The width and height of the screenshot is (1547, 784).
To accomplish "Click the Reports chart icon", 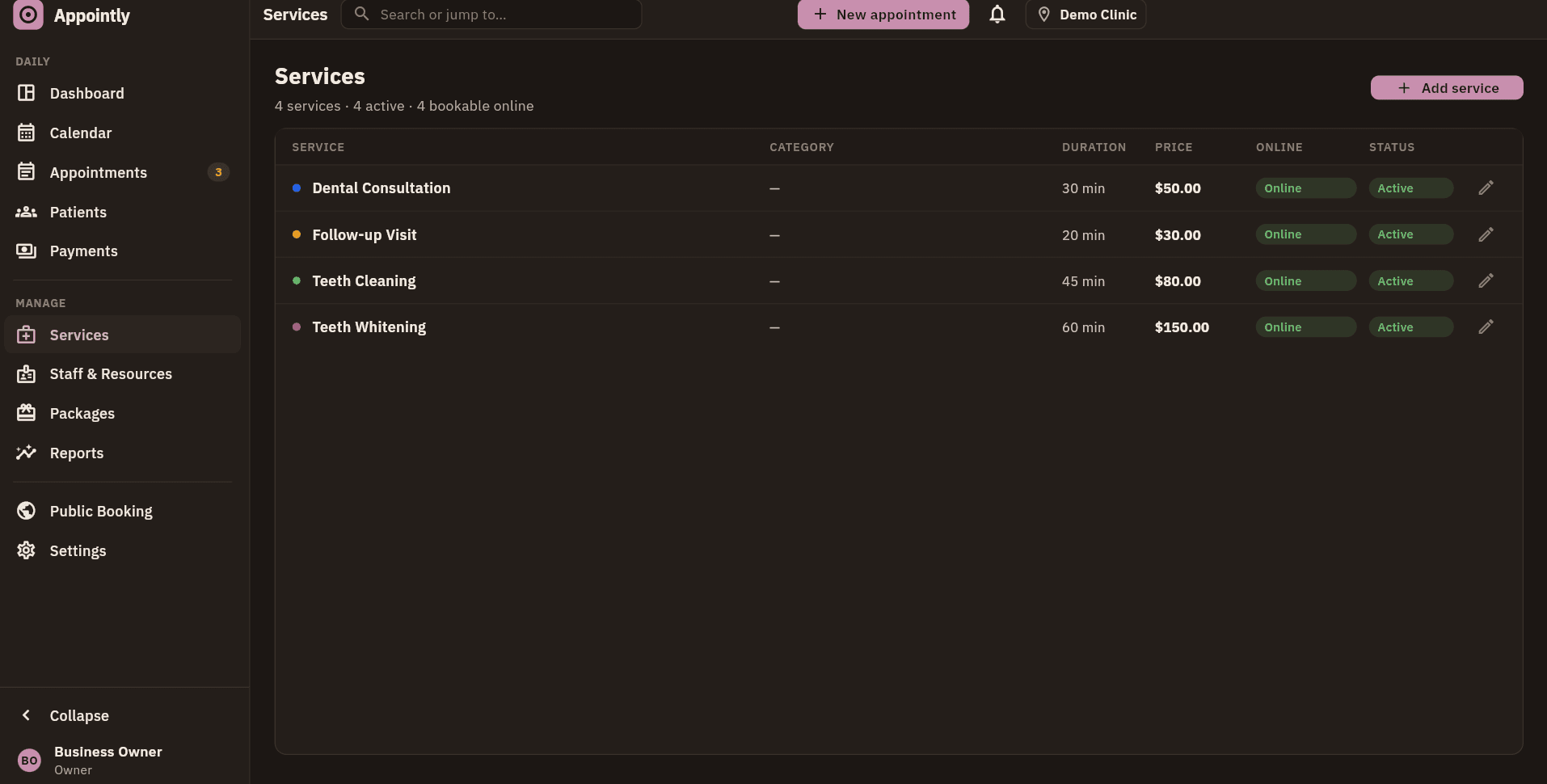I will click(26, 453).
